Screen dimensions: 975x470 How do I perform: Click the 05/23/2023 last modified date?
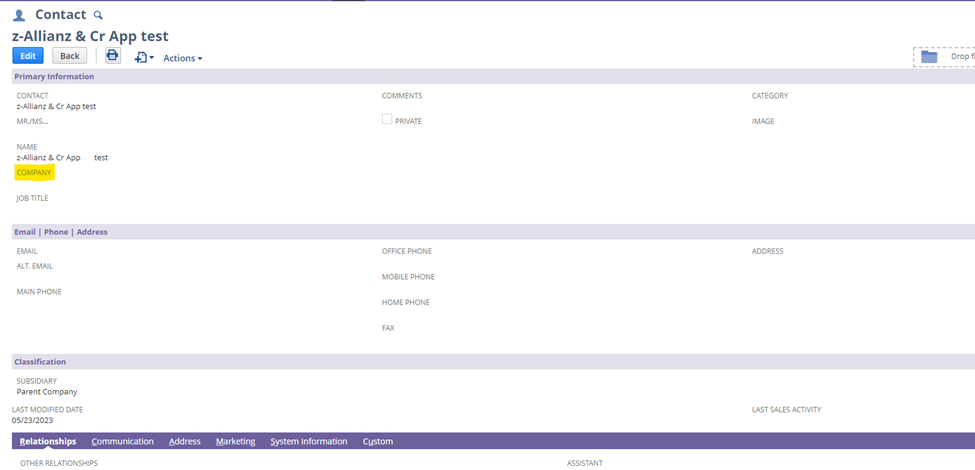[33, 420]
